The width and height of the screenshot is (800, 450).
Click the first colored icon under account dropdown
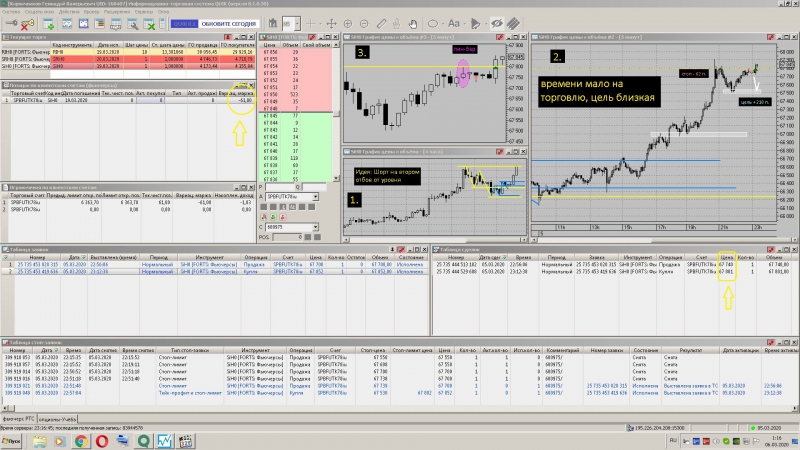(x=264, y=217)
